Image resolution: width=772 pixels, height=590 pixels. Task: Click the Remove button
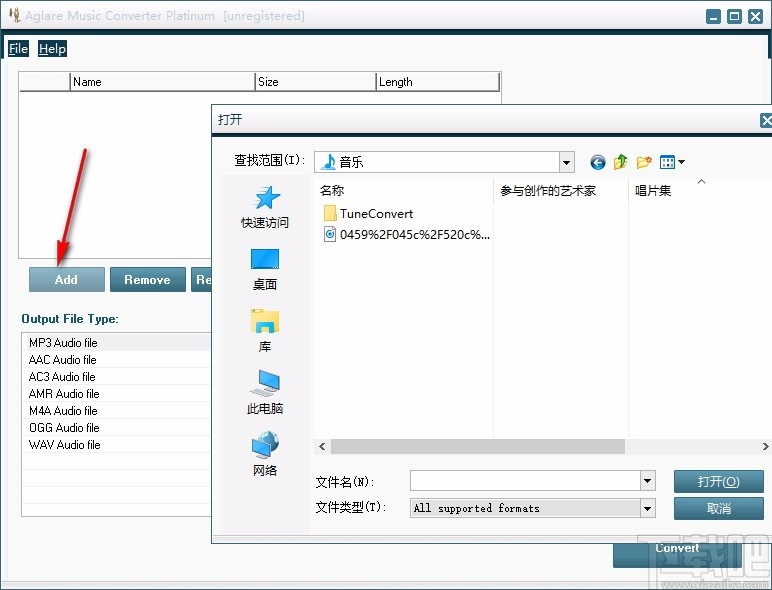click(x=148, y=280)
